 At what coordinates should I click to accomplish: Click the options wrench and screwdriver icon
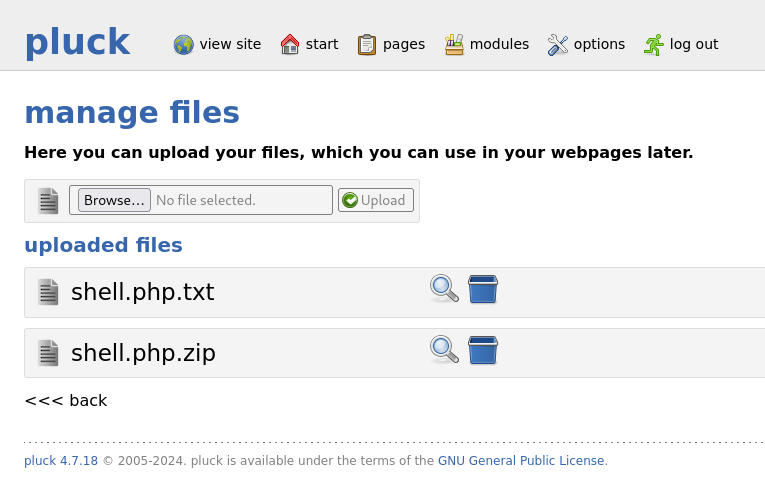tap(558, 45)
